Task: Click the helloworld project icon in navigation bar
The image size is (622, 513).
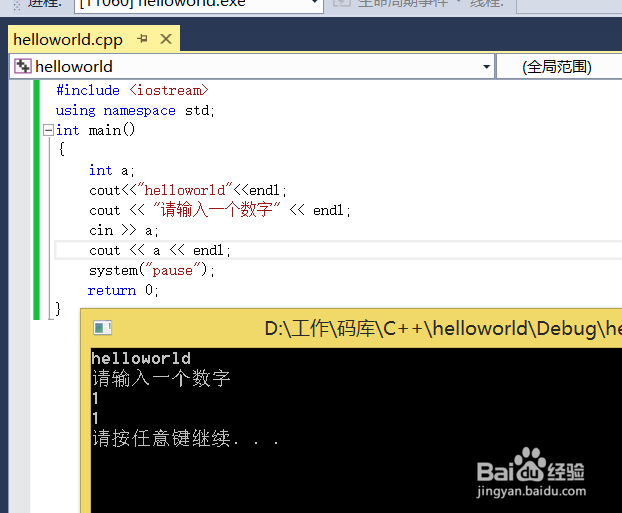Action: (x=23, y=66)
